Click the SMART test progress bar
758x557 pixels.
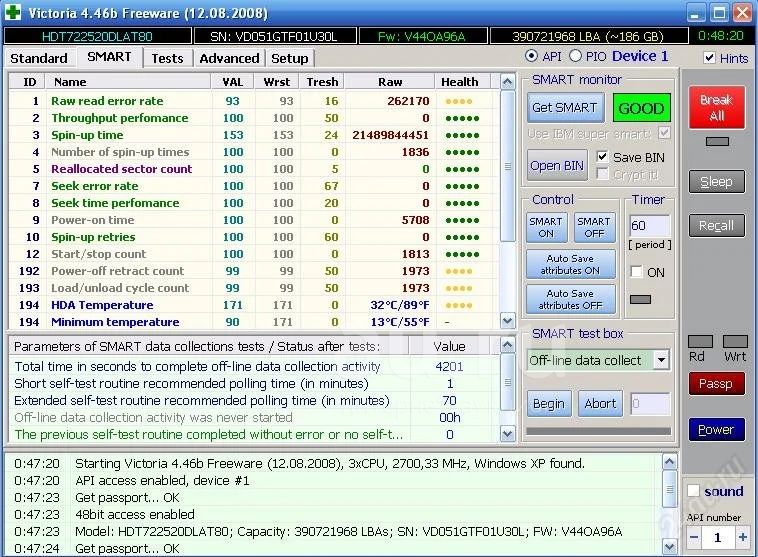(598, 430)
